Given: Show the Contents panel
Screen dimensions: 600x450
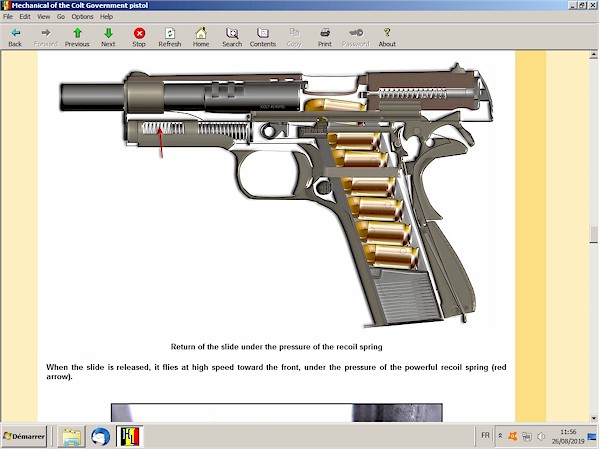Looking at the screenshot, I should pos(263,37).
